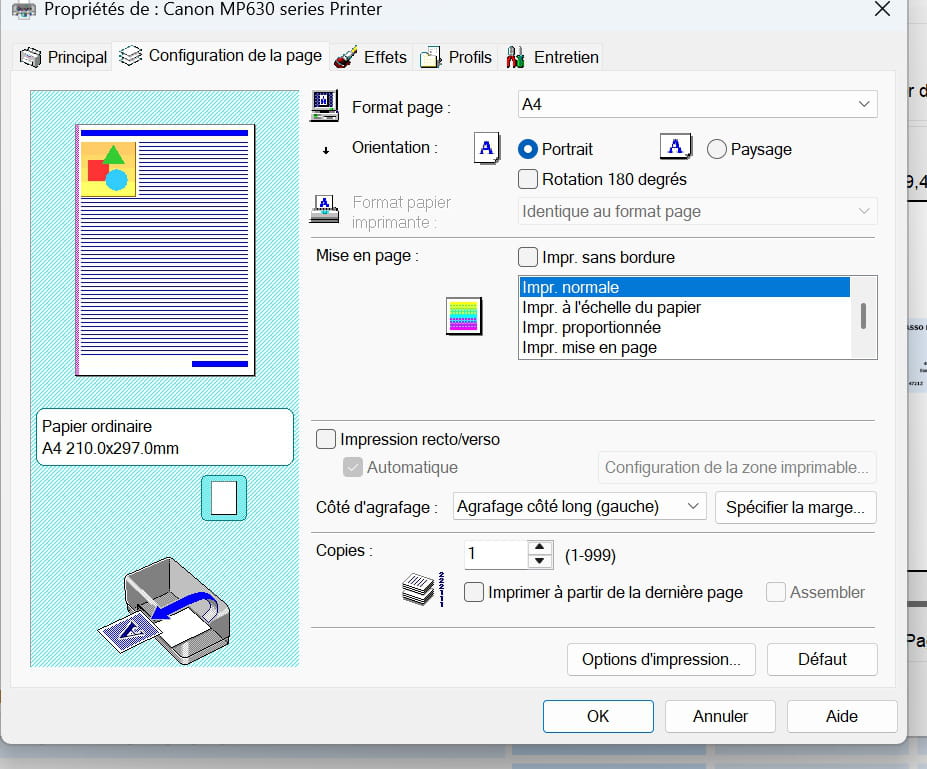Click the portrait orientation page icon
Screen dimensions: 927x769
(x=486, y=148)
